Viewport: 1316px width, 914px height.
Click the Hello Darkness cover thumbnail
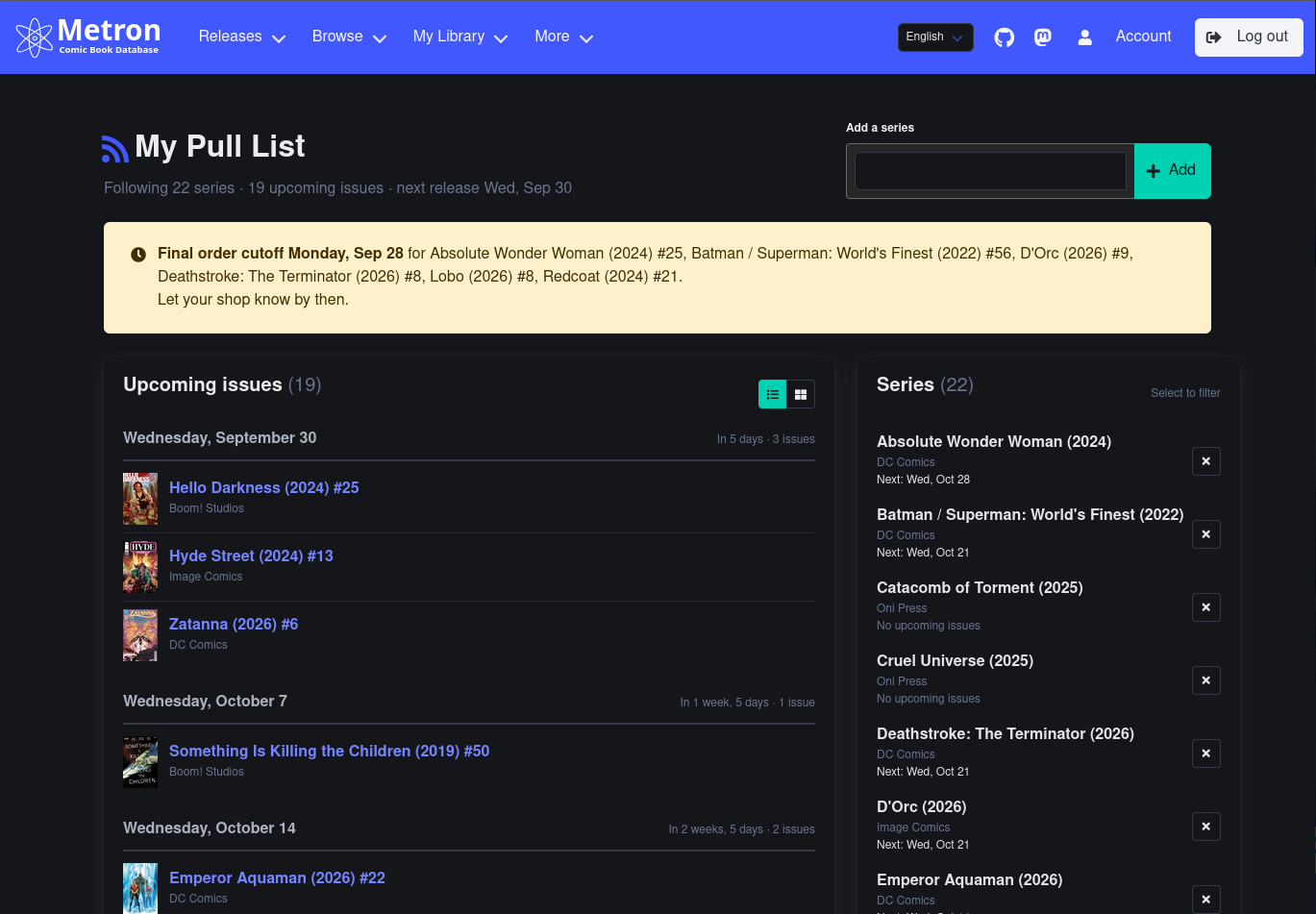[140, 498]
